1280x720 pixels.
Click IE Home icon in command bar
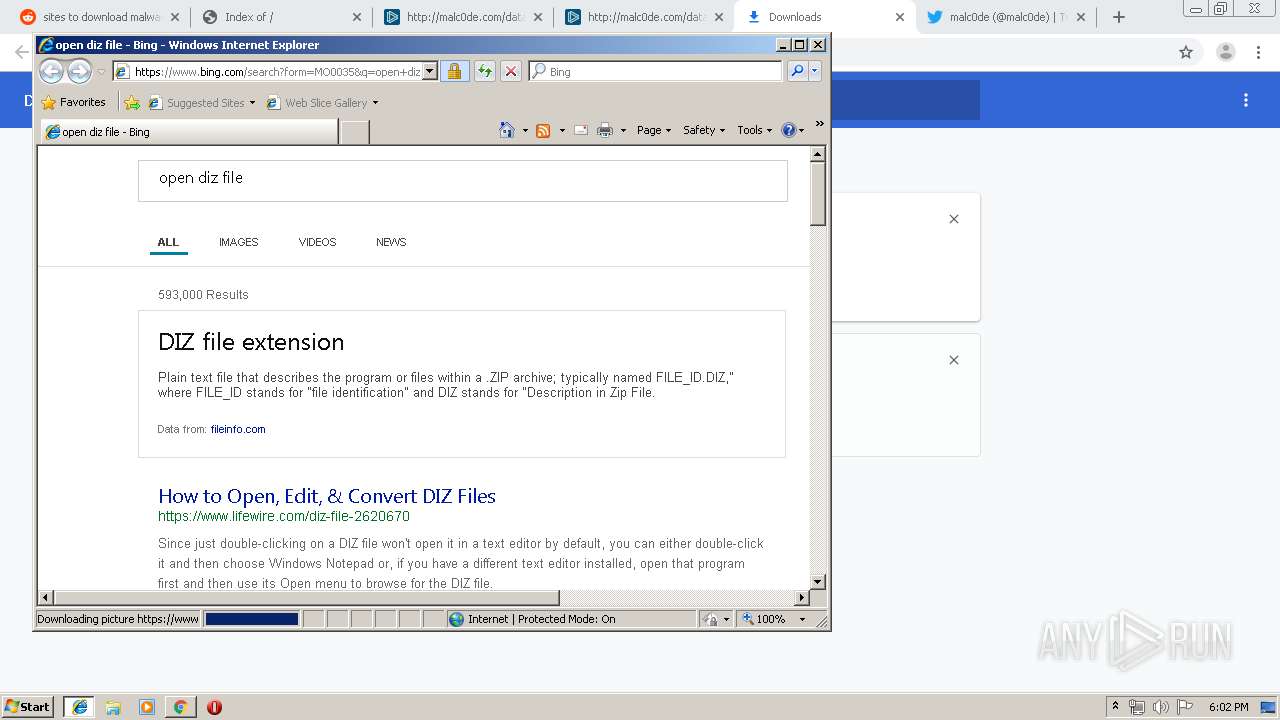507,130
